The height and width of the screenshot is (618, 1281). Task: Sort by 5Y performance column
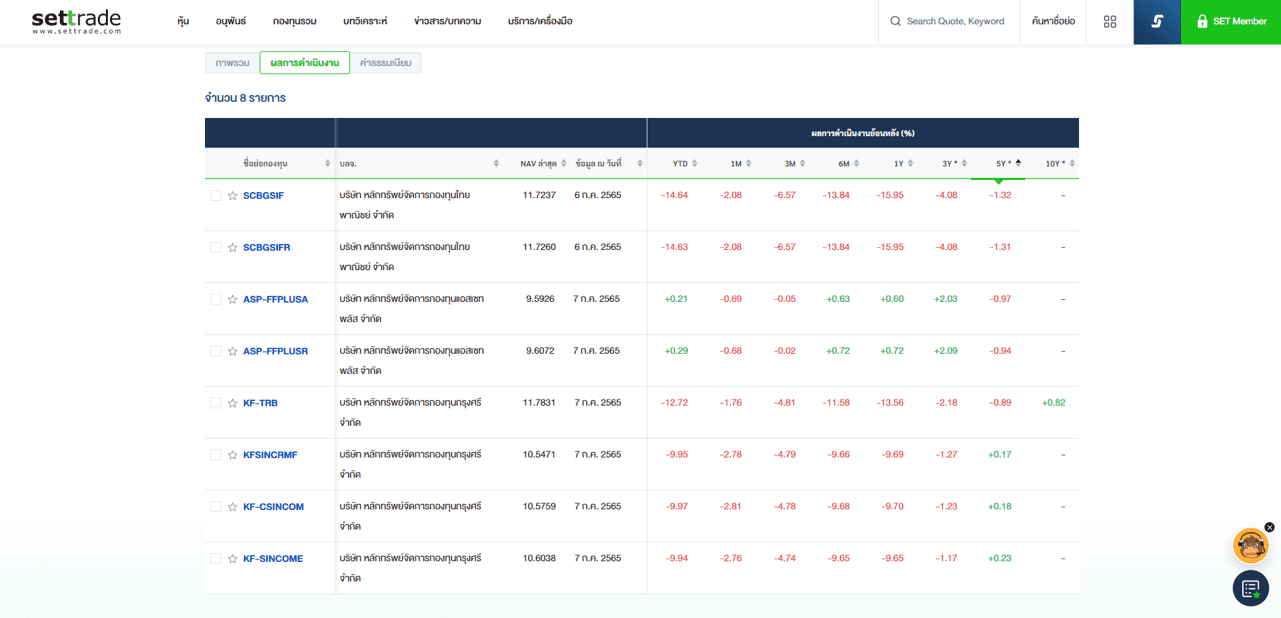(x=1006, y=163)
